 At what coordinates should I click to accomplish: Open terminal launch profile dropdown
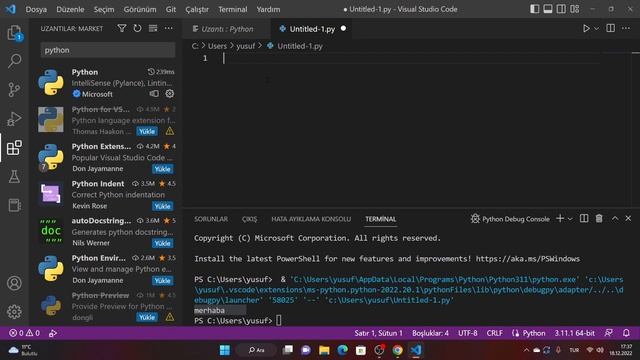click(x=570, y=219)
